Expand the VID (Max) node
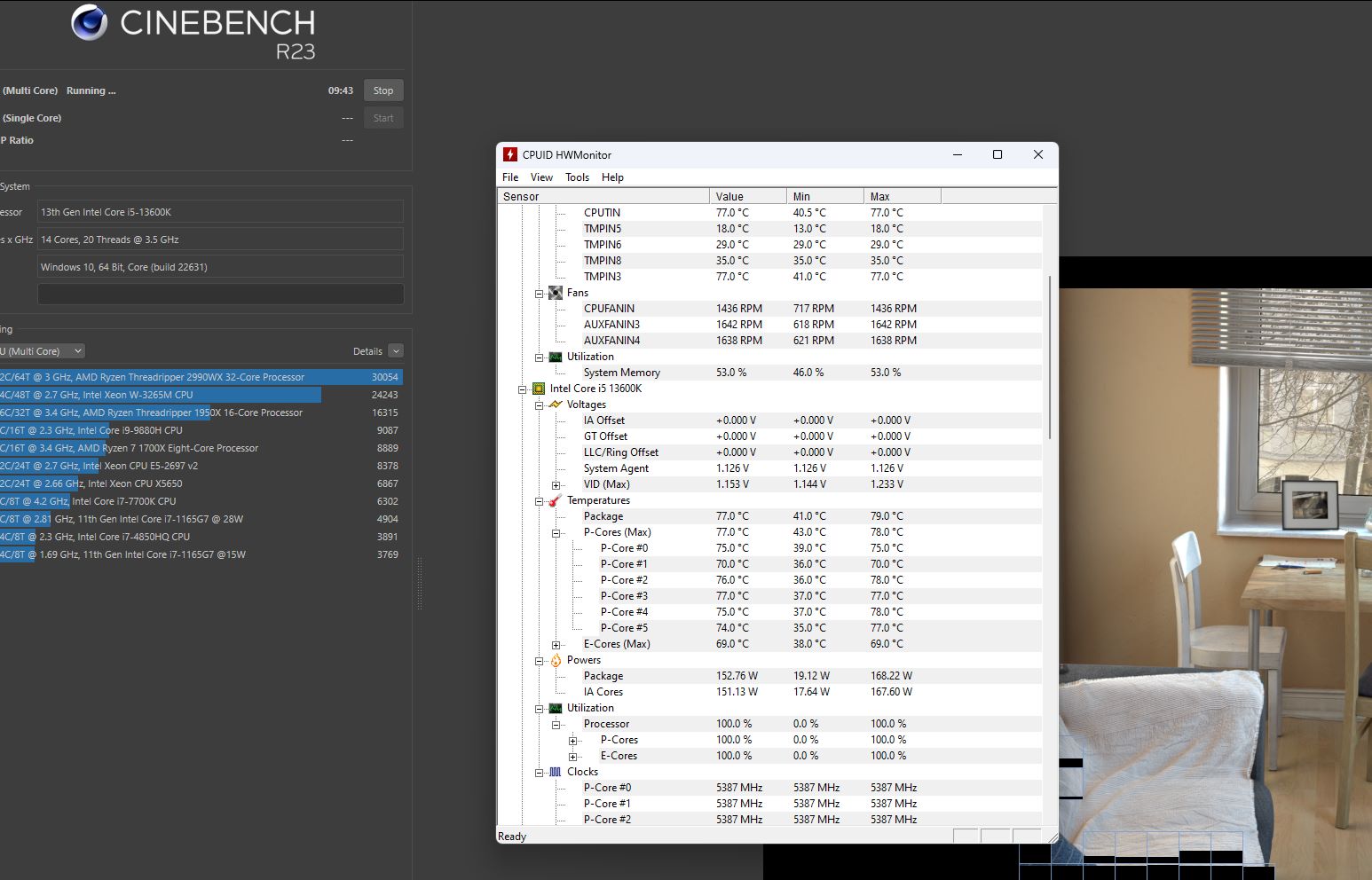 coord(556,485)
